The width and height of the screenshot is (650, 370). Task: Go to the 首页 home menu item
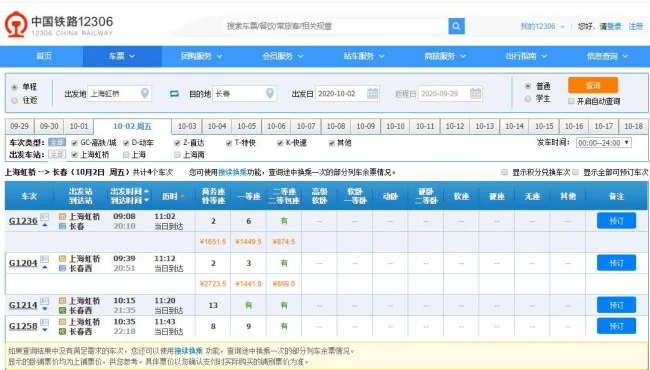tap(44, 56)
